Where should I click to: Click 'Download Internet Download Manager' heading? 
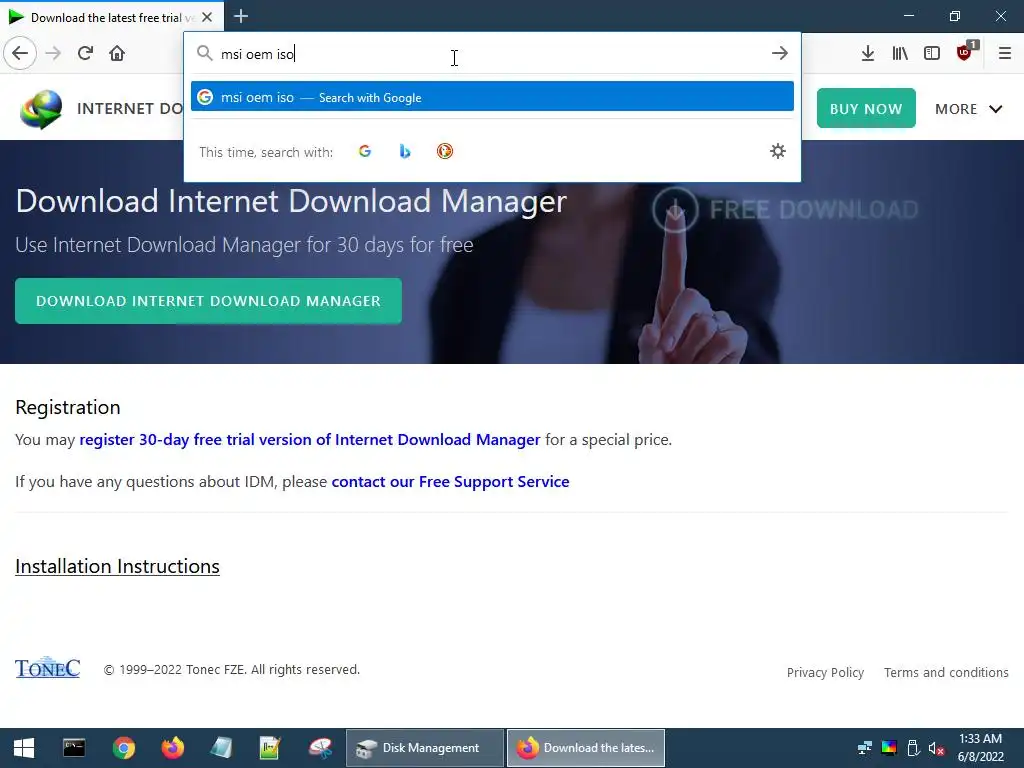tap(291, 201)
